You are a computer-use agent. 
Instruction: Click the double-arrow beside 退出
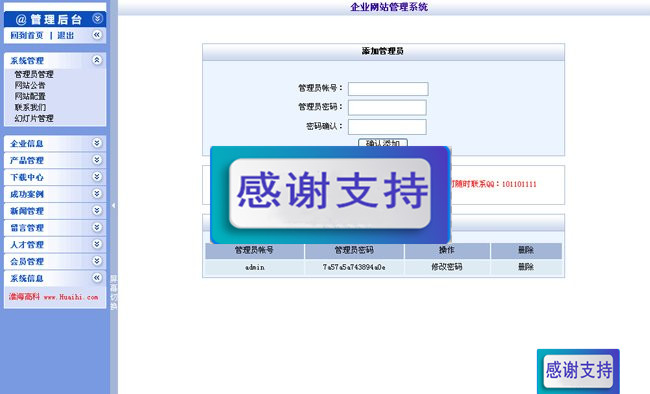(97, 35)
